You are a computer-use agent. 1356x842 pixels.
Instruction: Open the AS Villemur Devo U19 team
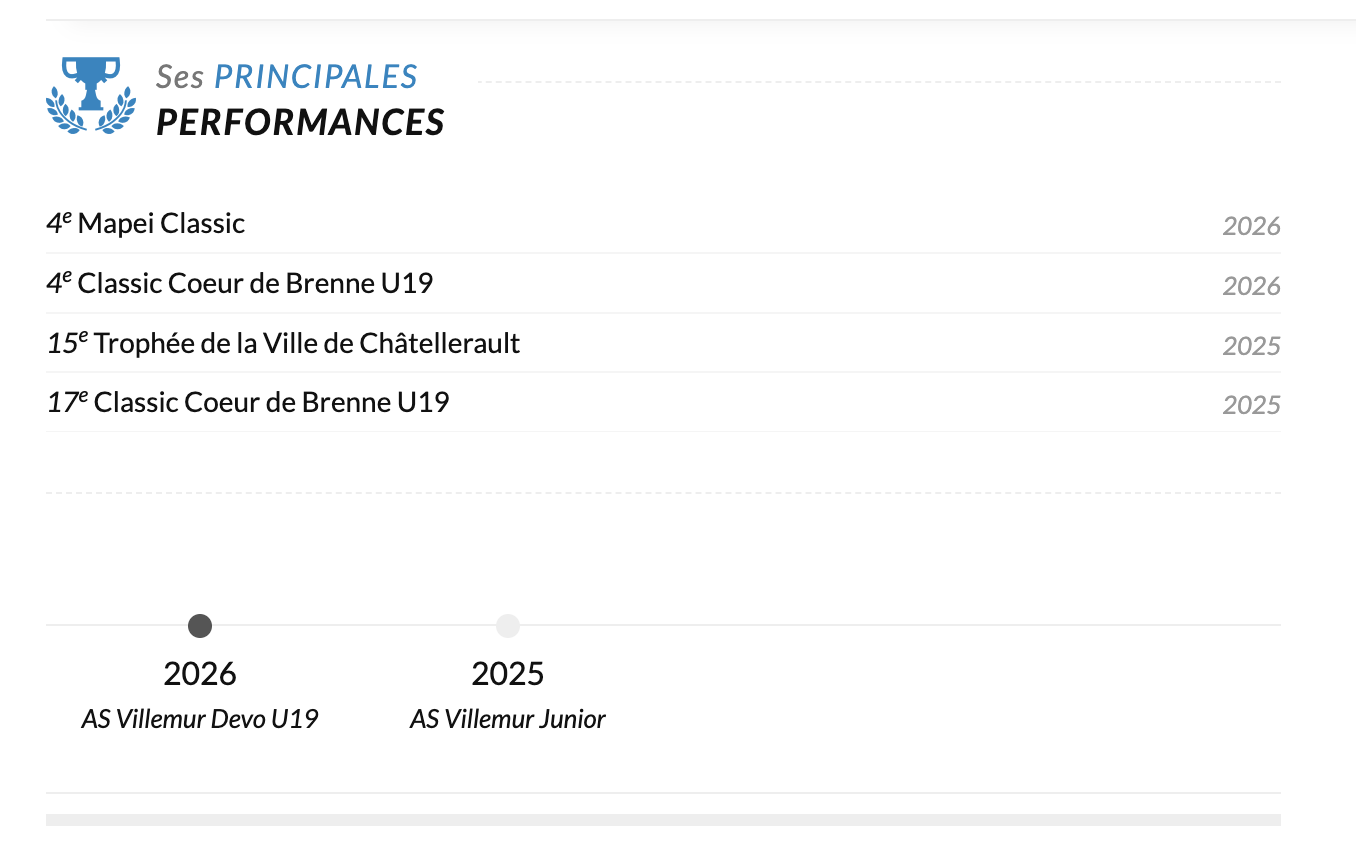[200, 719]
